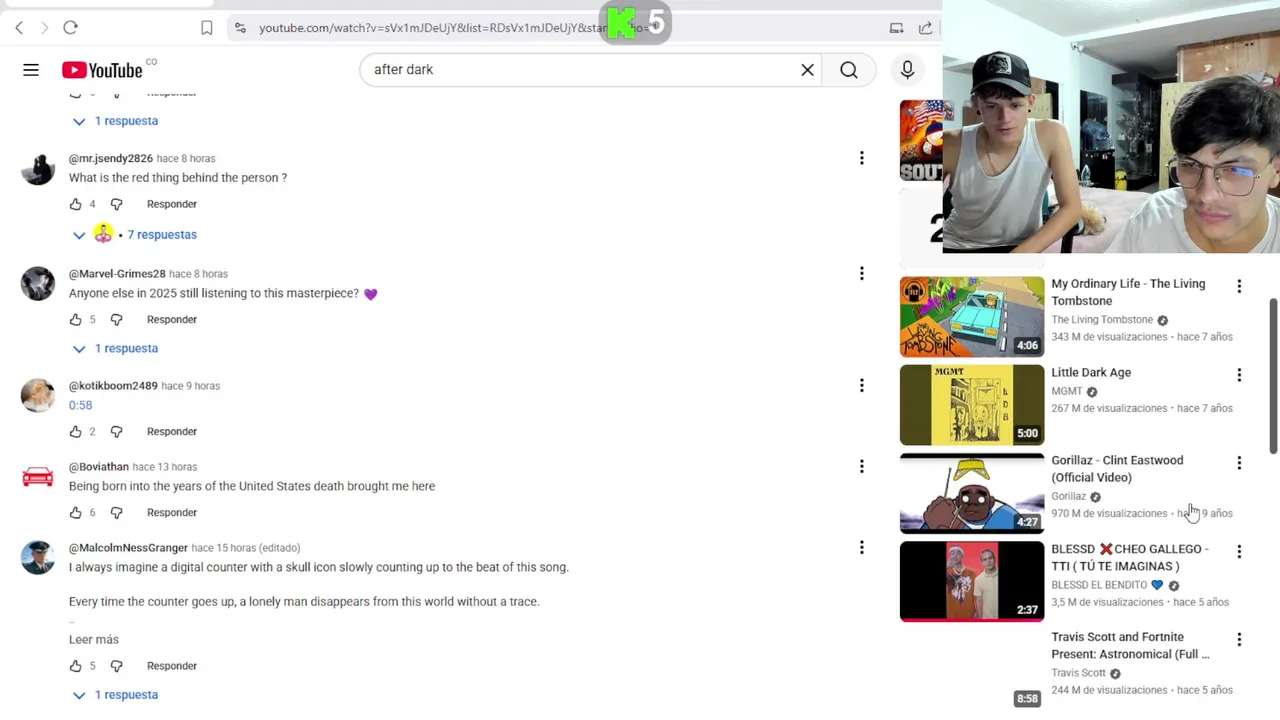Reply to @mr.jsendy2826 with Responder
This screenshot has width=1280, height=720.
tap(172, 204)
